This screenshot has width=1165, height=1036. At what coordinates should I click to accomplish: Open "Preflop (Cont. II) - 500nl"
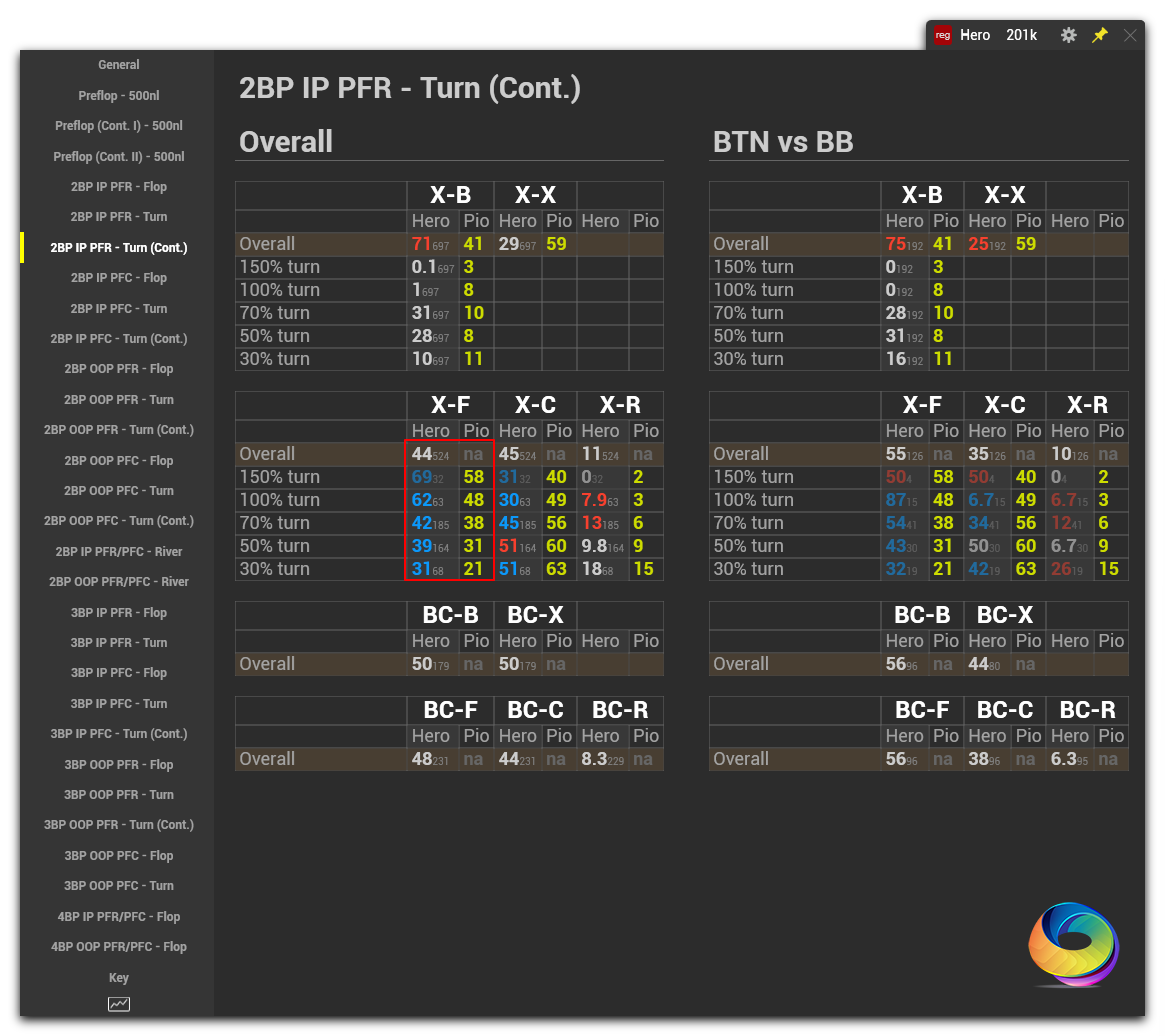[x=118, y=156]
